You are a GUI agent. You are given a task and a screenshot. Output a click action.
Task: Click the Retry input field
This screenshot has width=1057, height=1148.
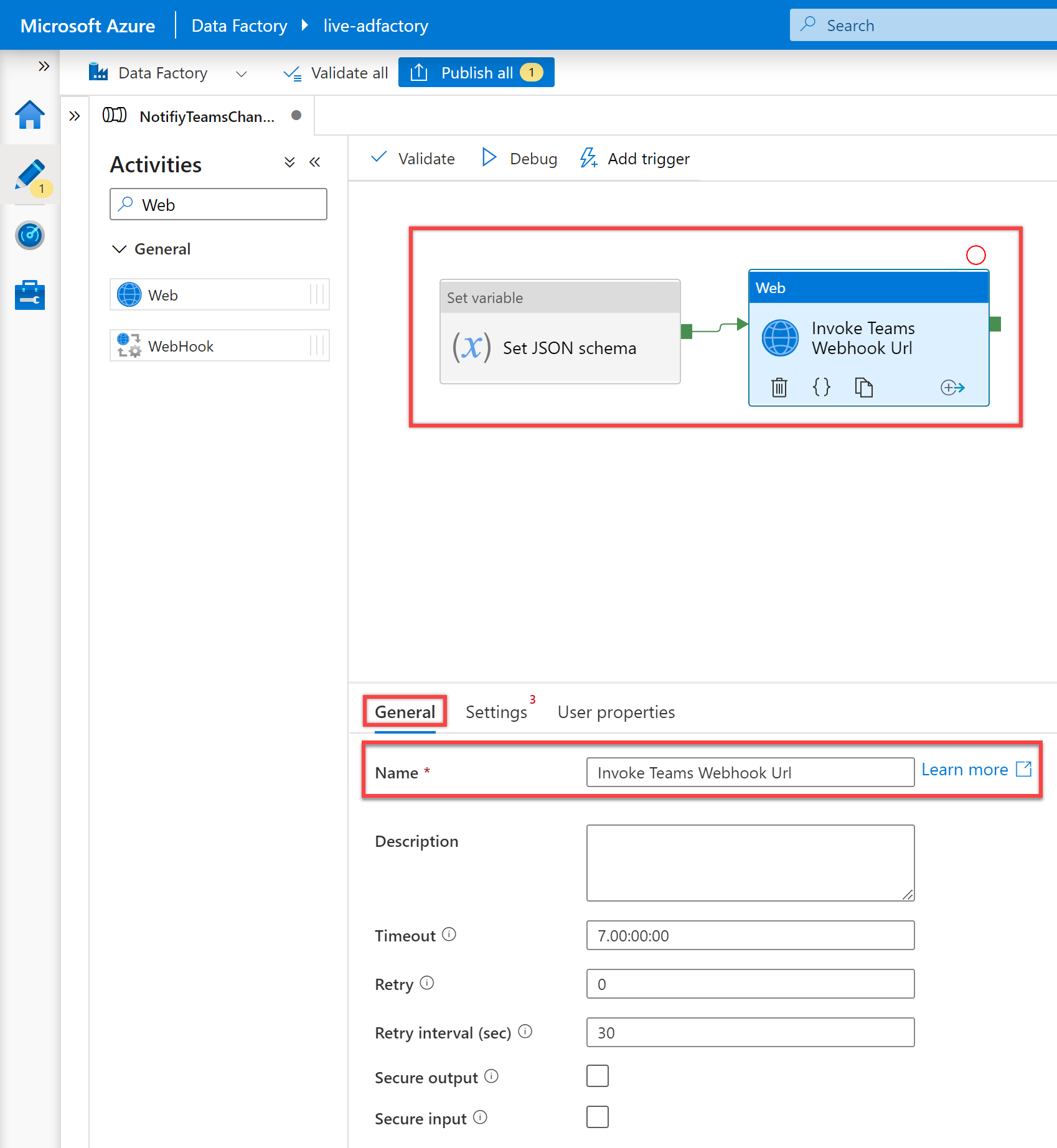point(750,984)
